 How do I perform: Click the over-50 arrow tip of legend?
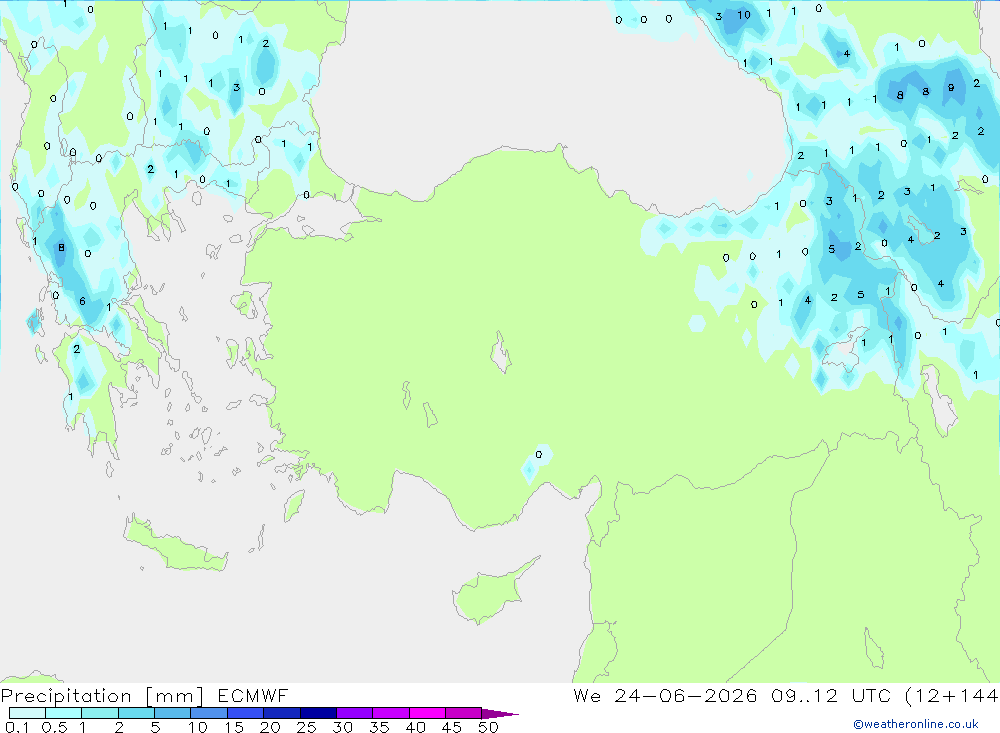pyautogui.click(x=500, y=713)
